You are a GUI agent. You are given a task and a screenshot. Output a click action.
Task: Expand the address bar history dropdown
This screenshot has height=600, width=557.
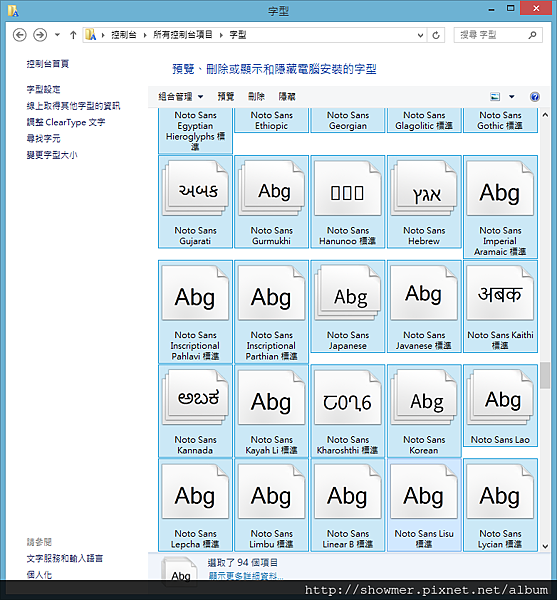(x=420, y=35)
